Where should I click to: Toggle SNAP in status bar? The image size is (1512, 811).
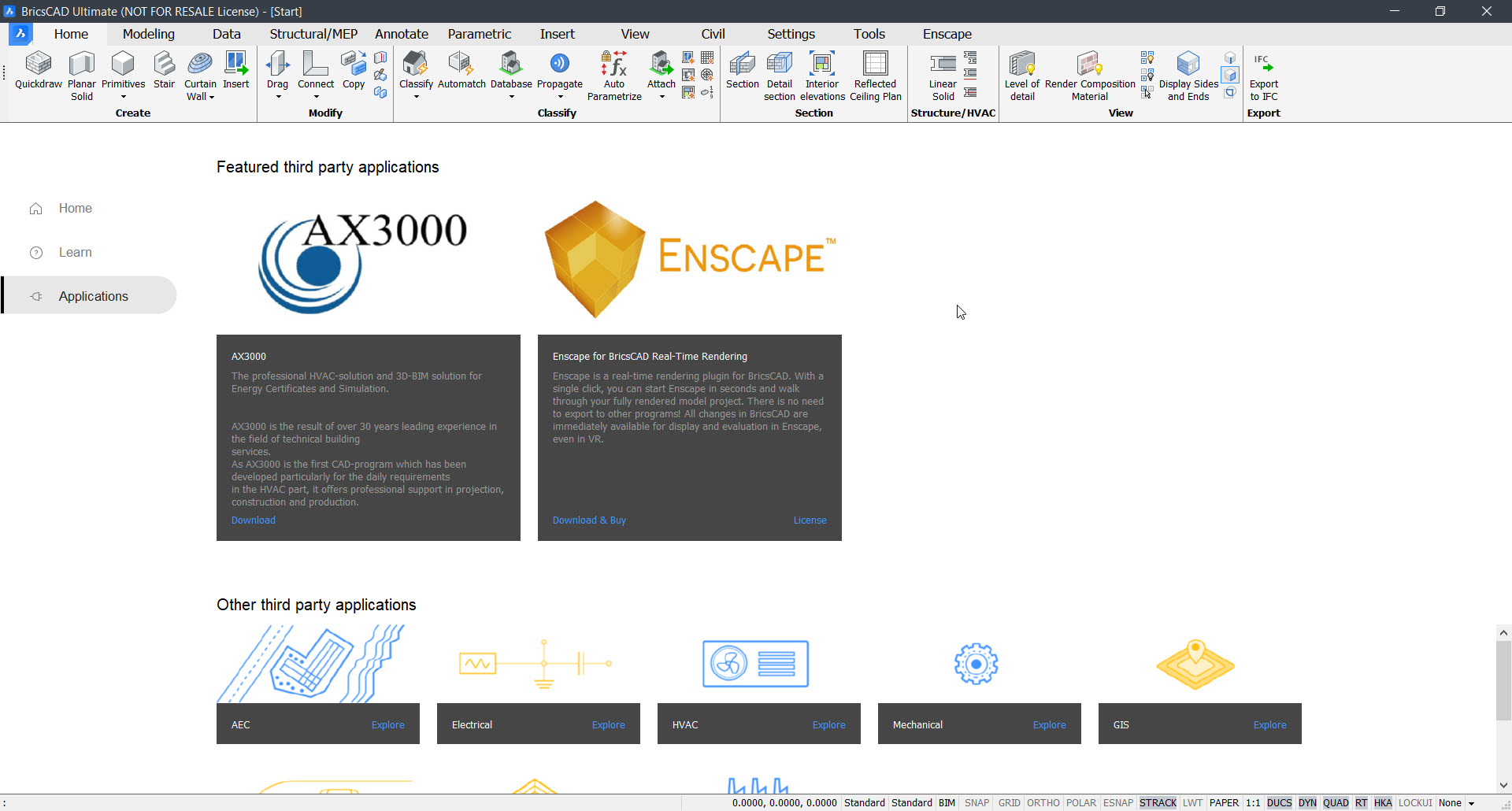point(976,803)
